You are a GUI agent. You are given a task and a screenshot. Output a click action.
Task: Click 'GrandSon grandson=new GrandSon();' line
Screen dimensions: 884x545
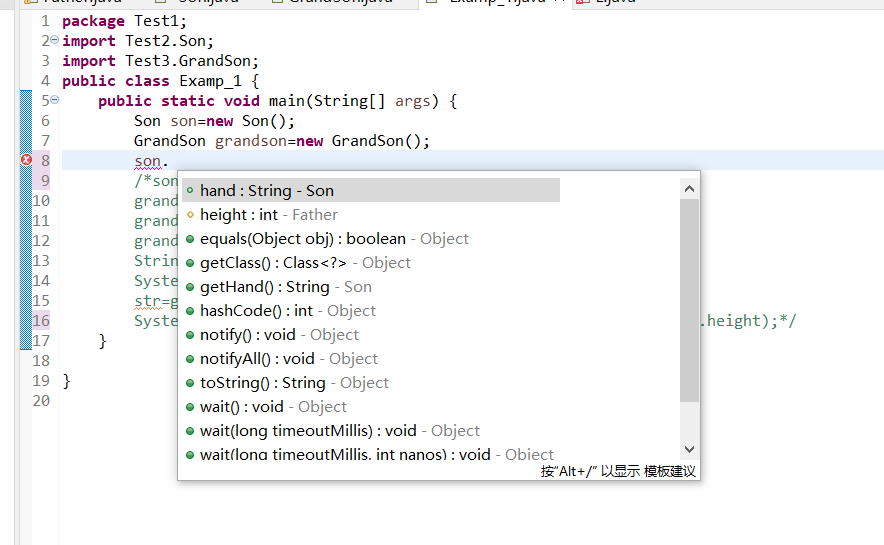click(x=282, y=141)
